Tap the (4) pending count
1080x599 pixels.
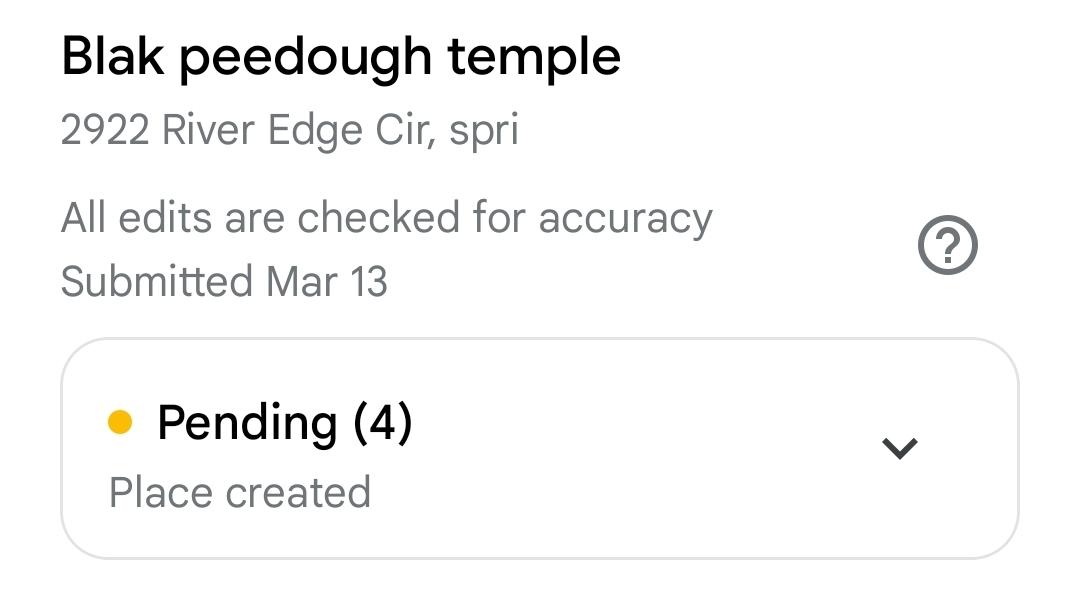tap(382, 423)
